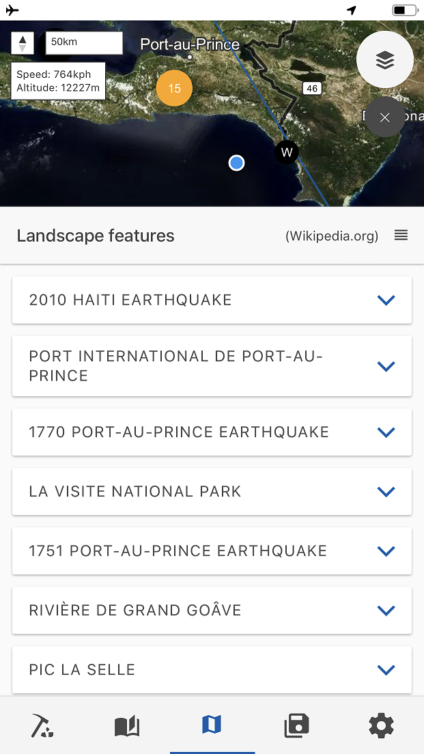The width and height of the screenshot is (424, 754).
Task: Expand the 2010 Haiti Earthquake entry
Action: (212, 300)
